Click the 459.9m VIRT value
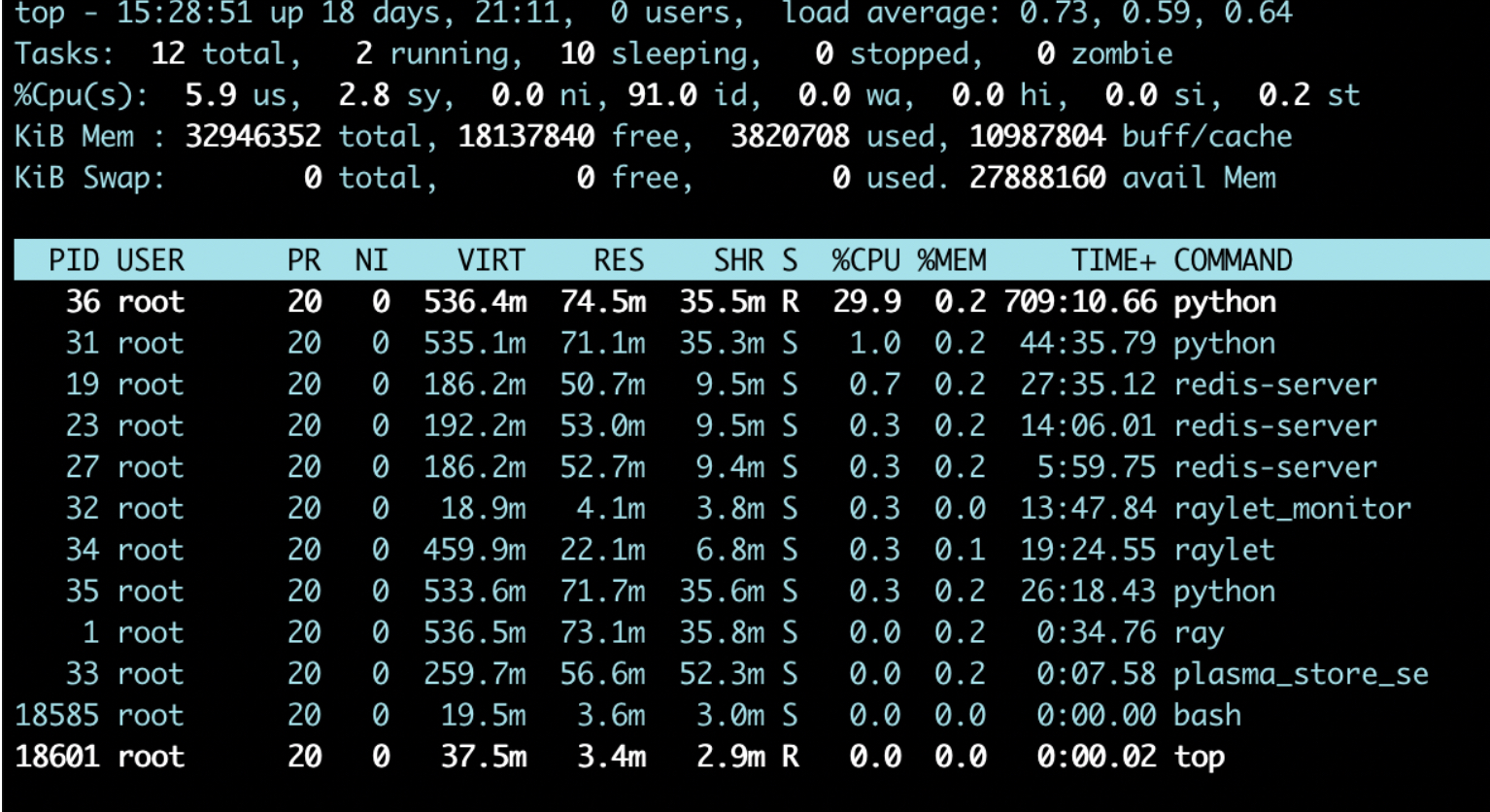This screenshot has width=1490, height=812. point(475,551)
